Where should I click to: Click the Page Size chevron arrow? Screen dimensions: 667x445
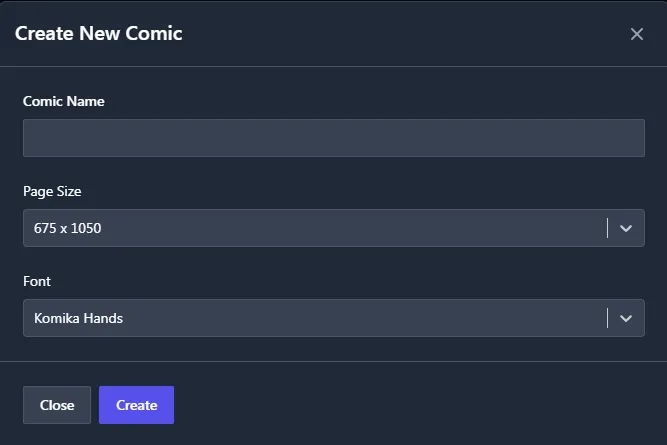tap(626, 228)
